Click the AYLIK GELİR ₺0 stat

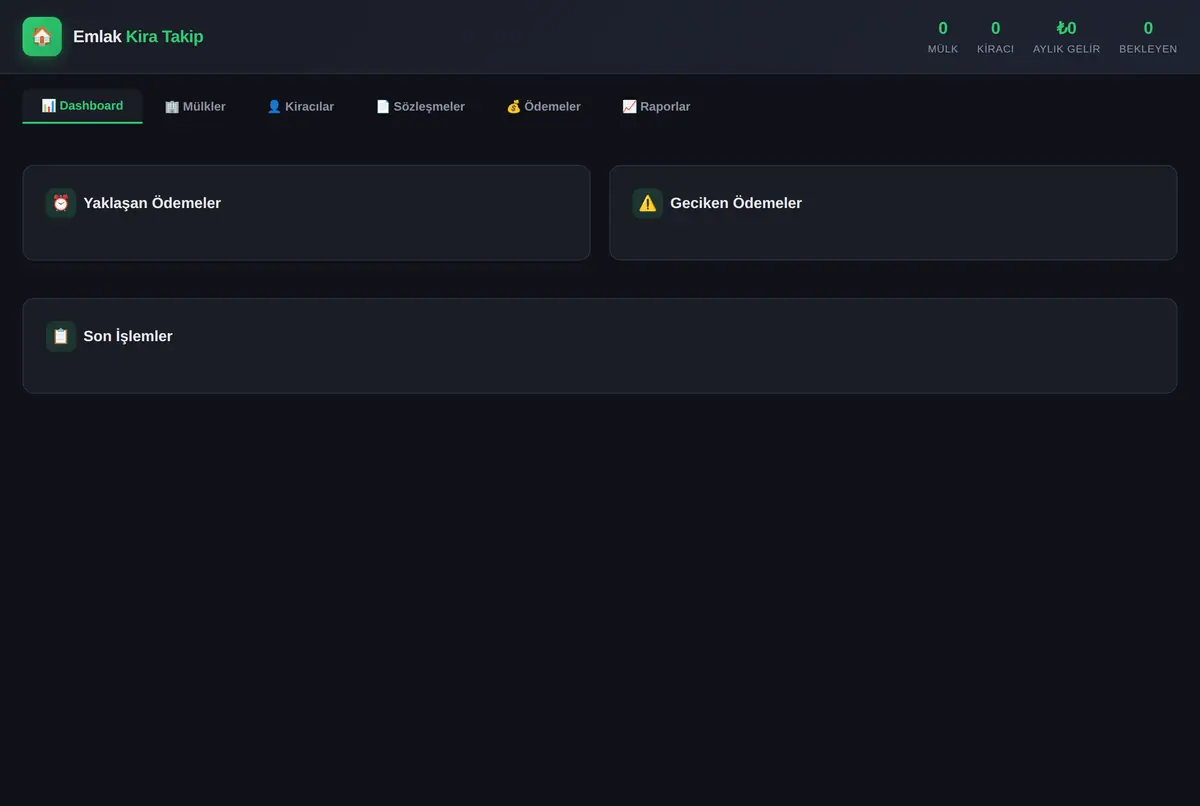click(1066, 37)
